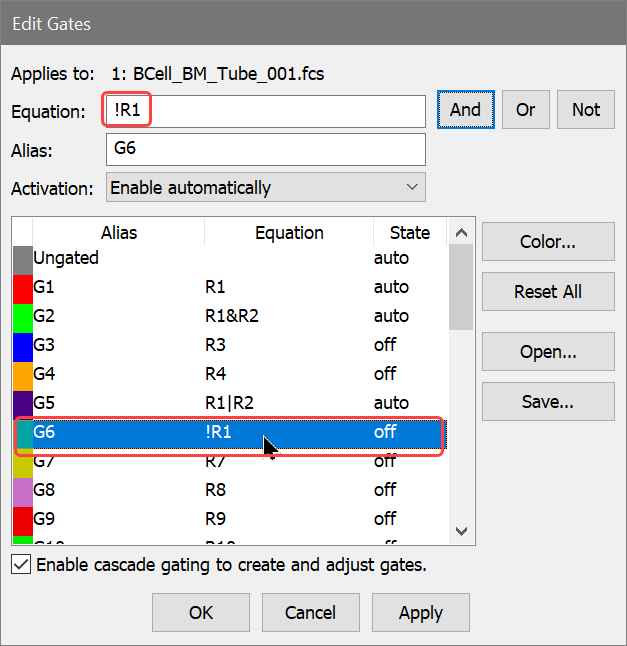The width and height of the screenshot is (627, 646).
Task: Click the blue swatch beside G3
Action: click(x=22, y=346)
